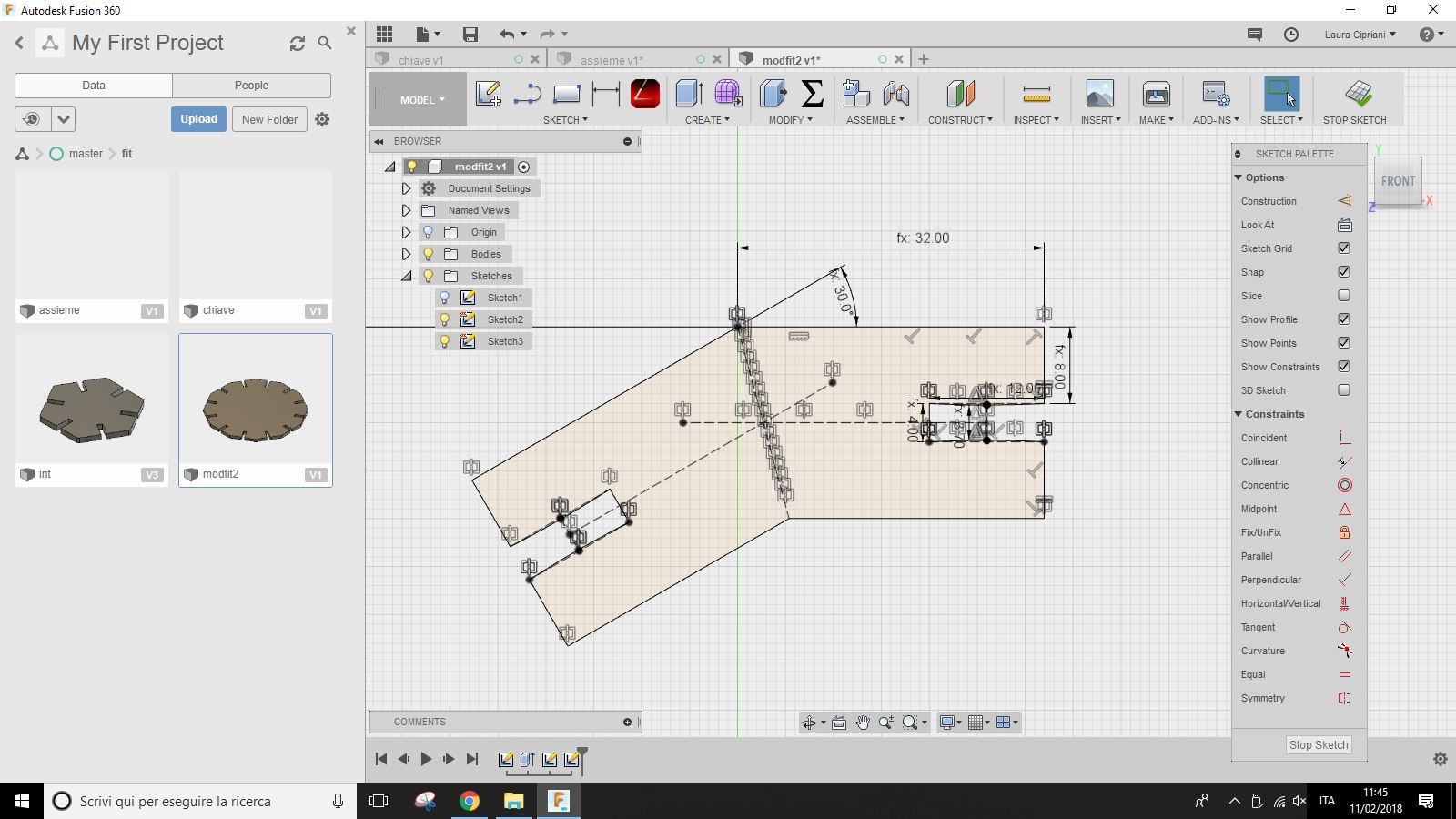Open the job status clock icon

[x=1291, y=35]
